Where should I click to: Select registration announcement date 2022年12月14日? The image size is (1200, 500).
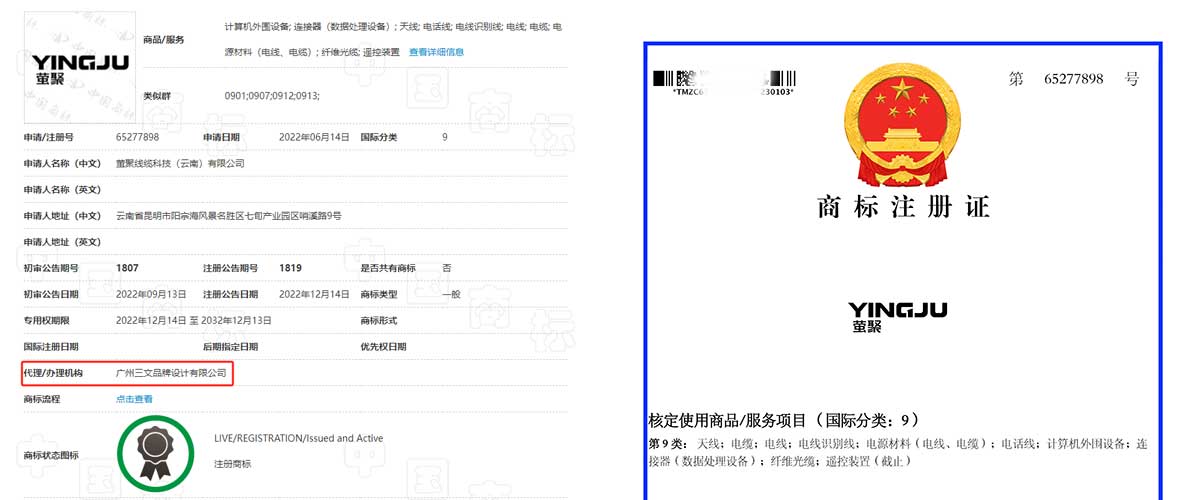click(x=314, y=294)
